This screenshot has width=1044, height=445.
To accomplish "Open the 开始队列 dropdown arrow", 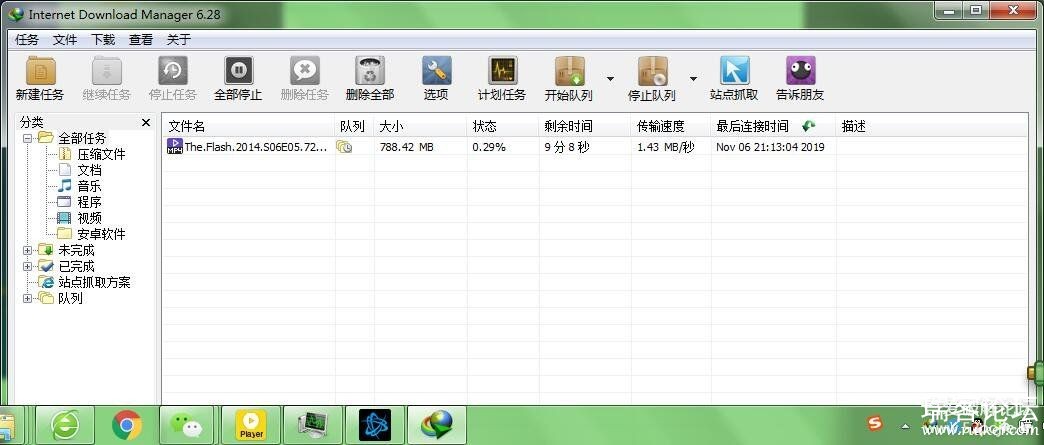I will 610,79.
